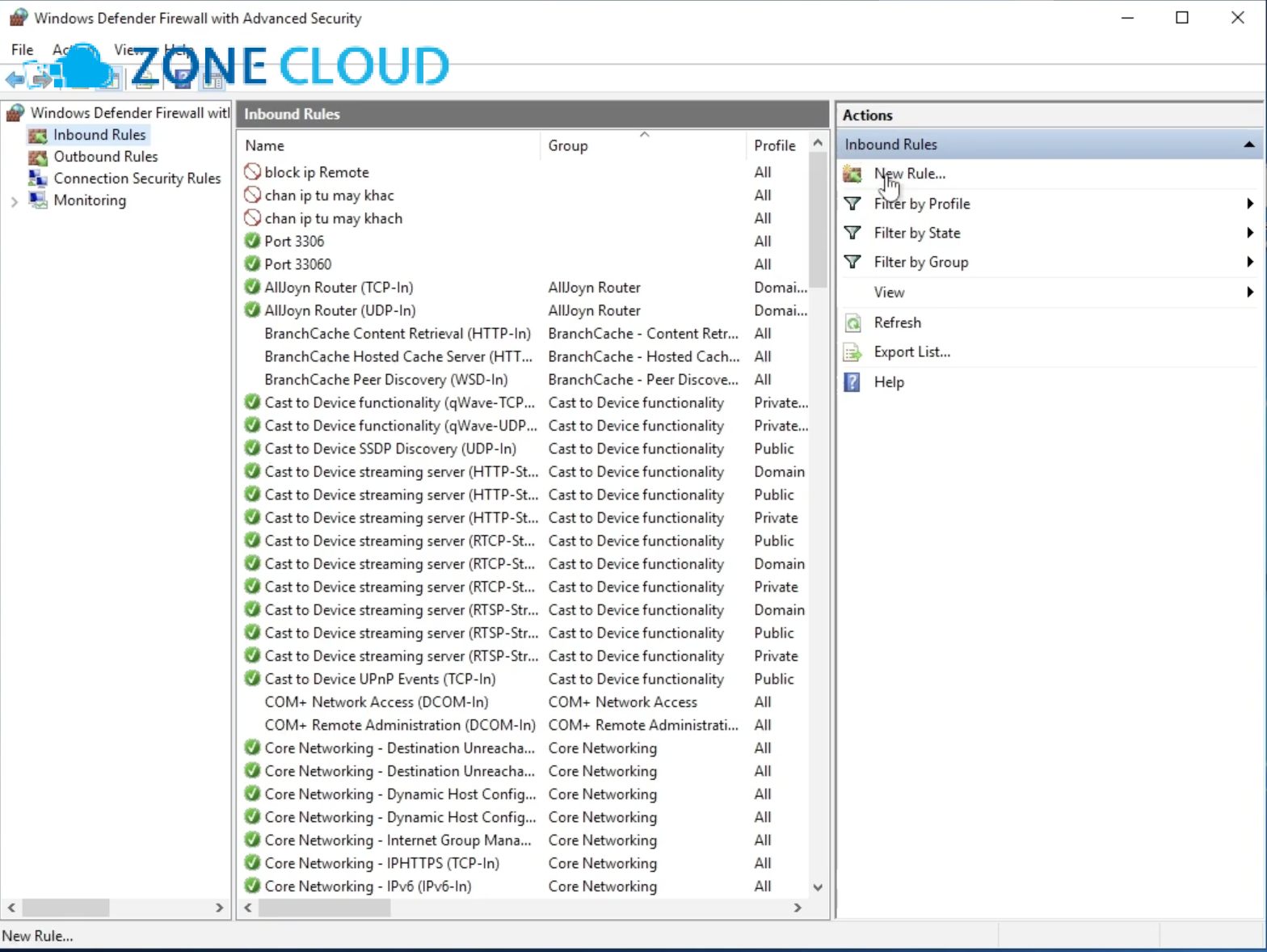Open the File menu
Image resolution: width=1267 pixels, height=952 pixels.
coord(22,50)
